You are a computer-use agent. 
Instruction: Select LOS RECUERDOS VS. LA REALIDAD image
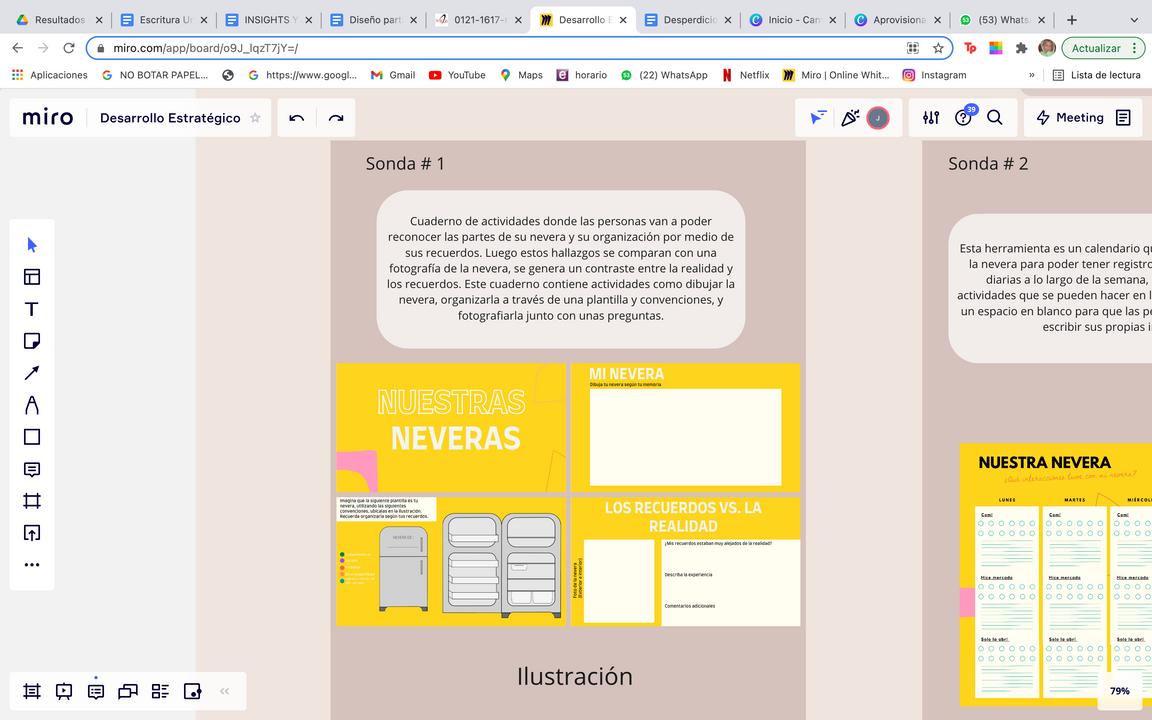point(685,562)
